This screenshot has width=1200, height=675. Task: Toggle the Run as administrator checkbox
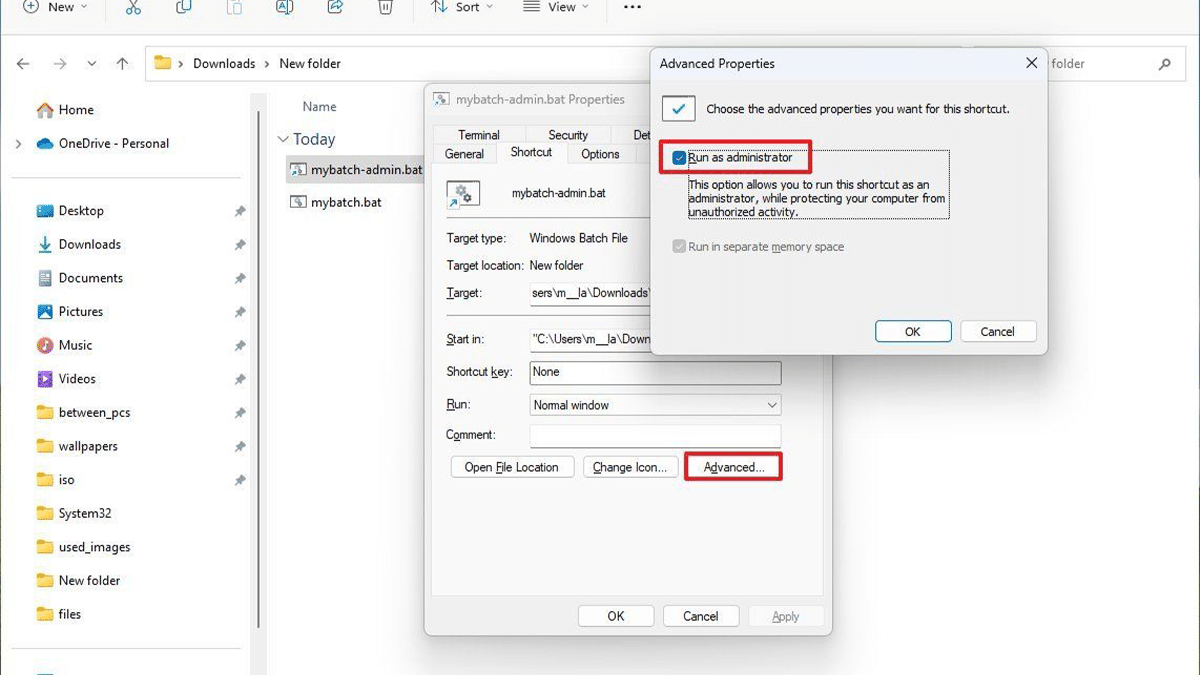click(680, 158)
